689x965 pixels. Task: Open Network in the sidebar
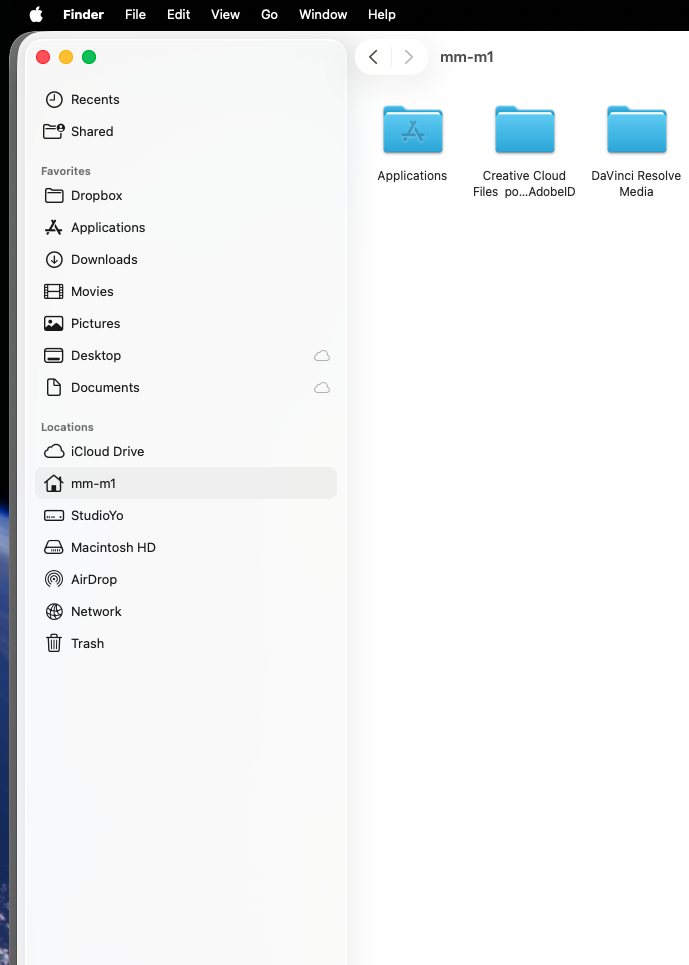186,612
